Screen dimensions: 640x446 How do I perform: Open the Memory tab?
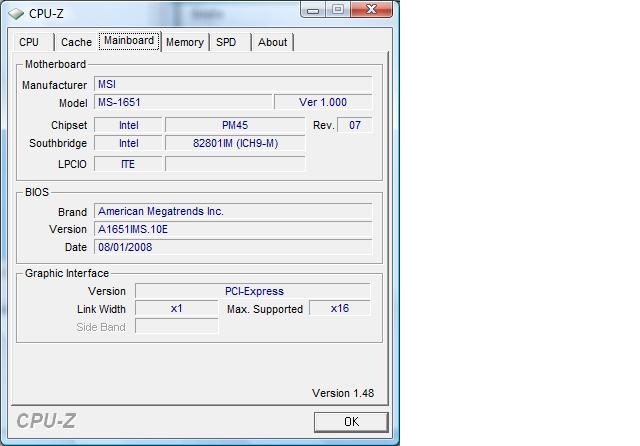[185, 42]
